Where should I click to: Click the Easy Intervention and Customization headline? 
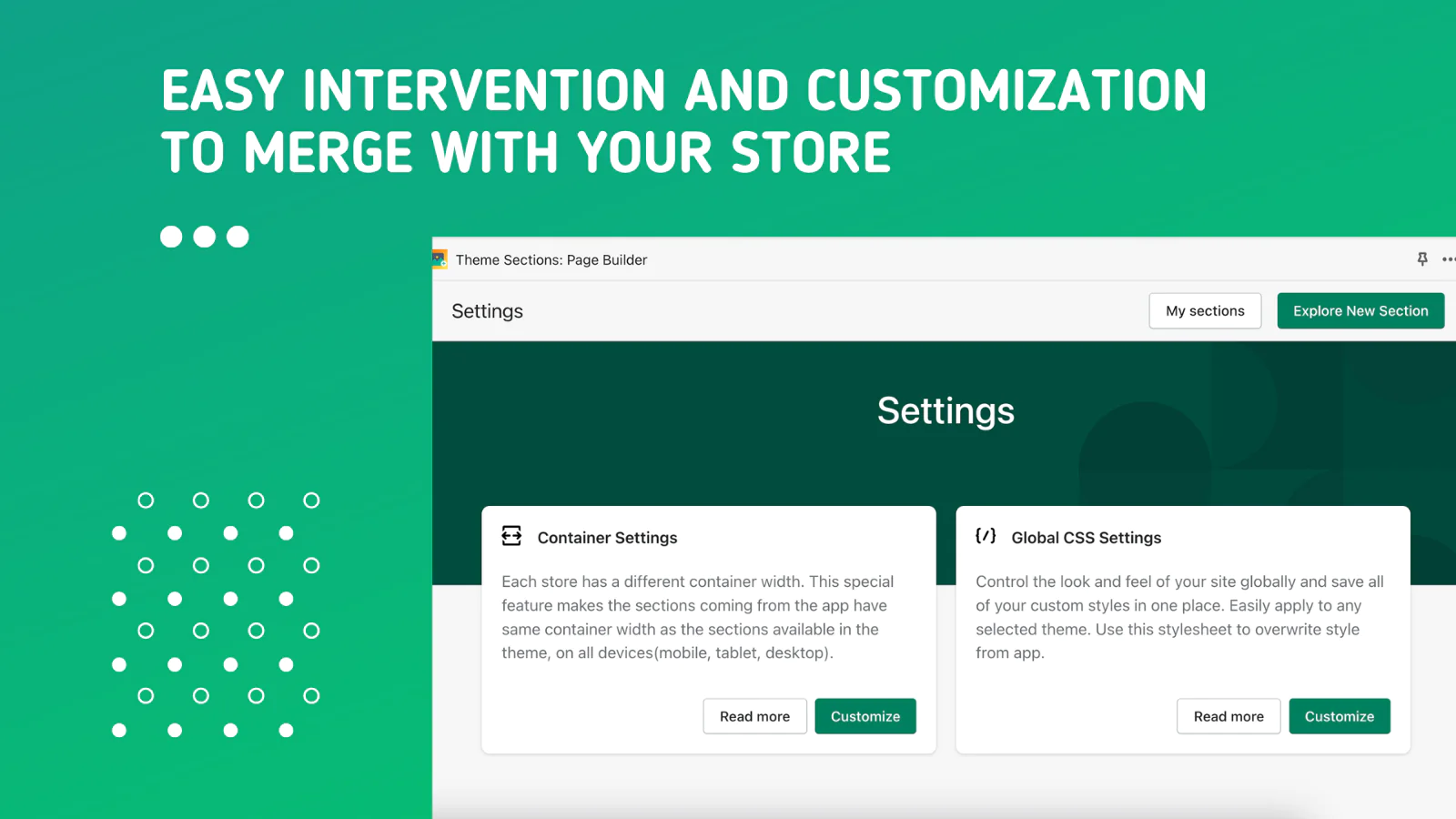(683, 121)
